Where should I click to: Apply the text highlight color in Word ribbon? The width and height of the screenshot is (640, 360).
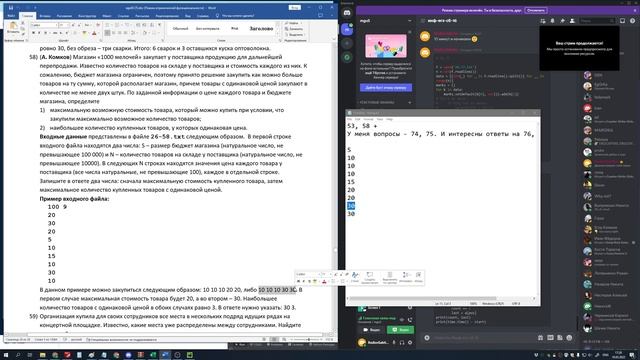pos(85,33)
